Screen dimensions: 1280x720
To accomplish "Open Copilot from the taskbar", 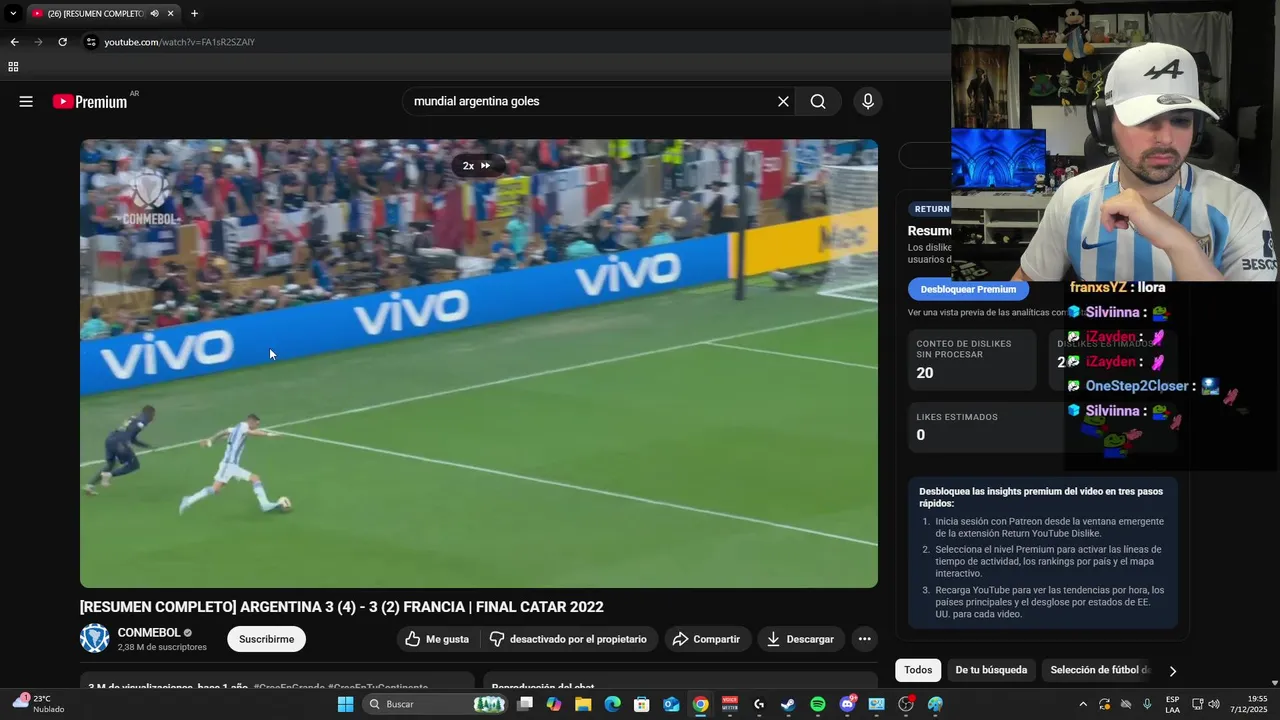I will click(554, 704).
